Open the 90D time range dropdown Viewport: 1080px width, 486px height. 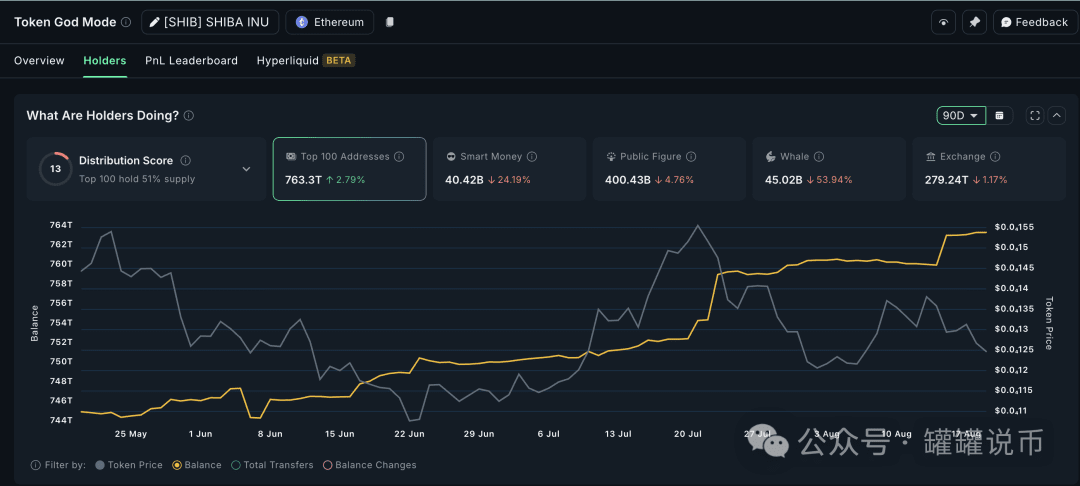(961, 116)
